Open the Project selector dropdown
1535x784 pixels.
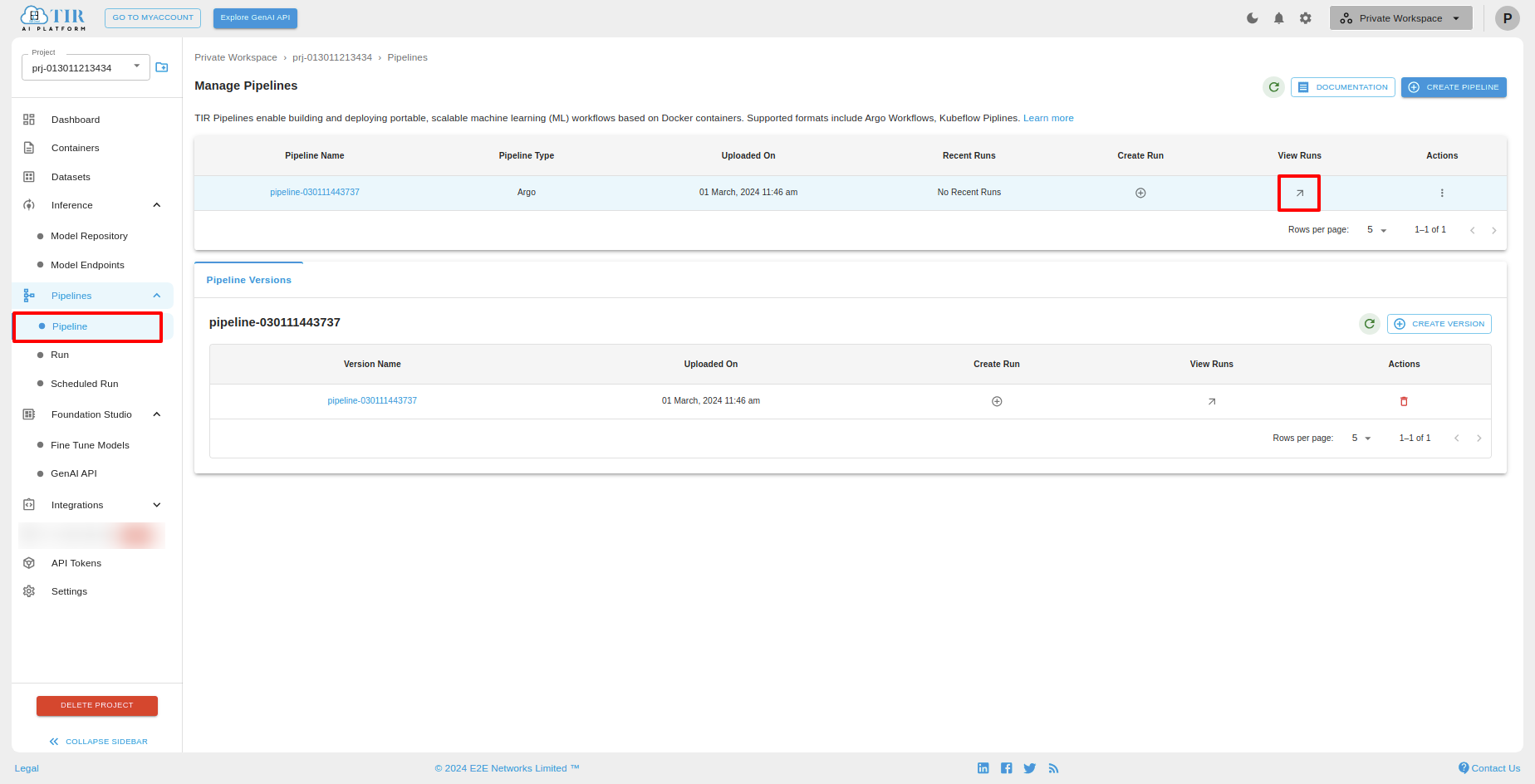[86, 67]
